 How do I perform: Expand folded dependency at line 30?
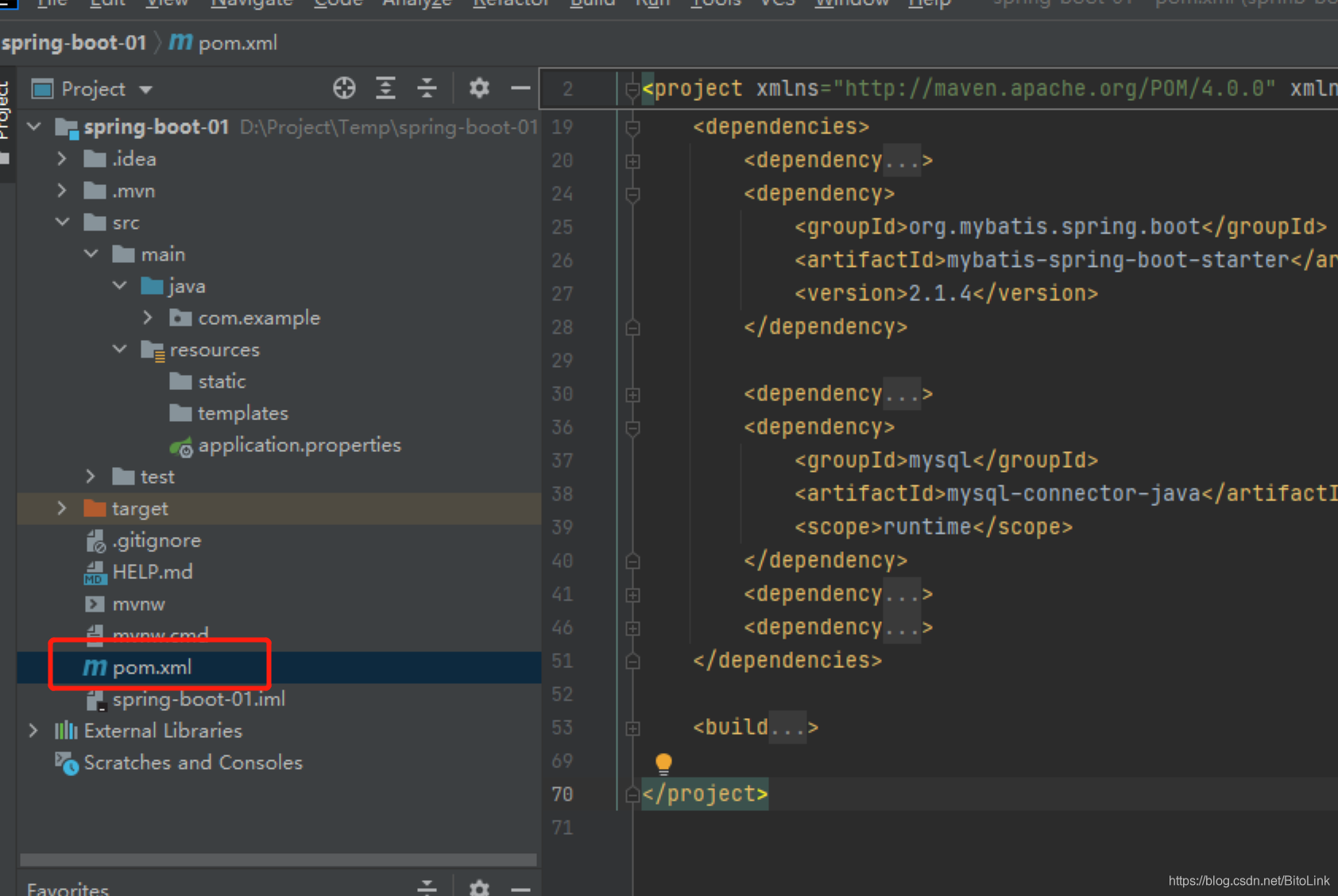[632, 395]
